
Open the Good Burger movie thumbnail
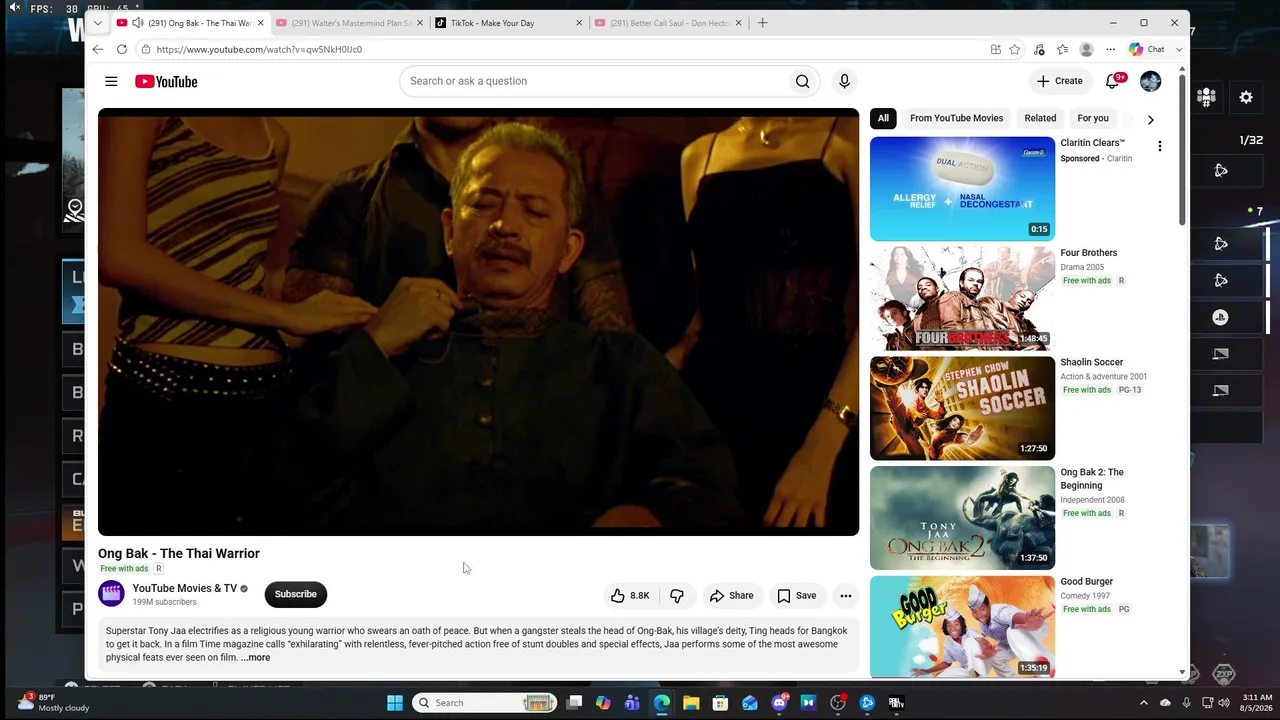click(962, 627)
